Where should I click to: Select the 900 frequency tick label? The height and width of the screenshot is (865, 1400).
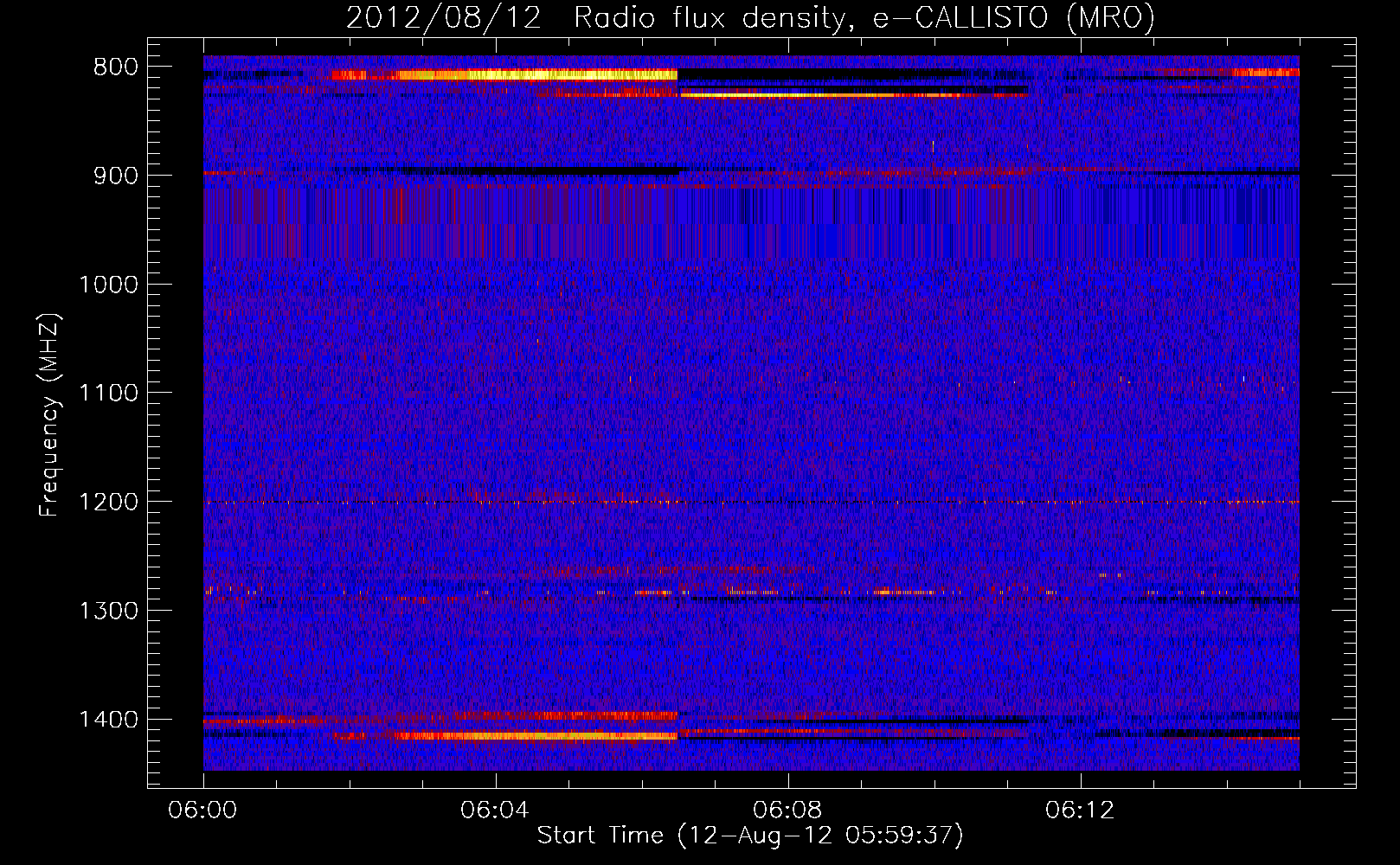(x=113, y=176)
